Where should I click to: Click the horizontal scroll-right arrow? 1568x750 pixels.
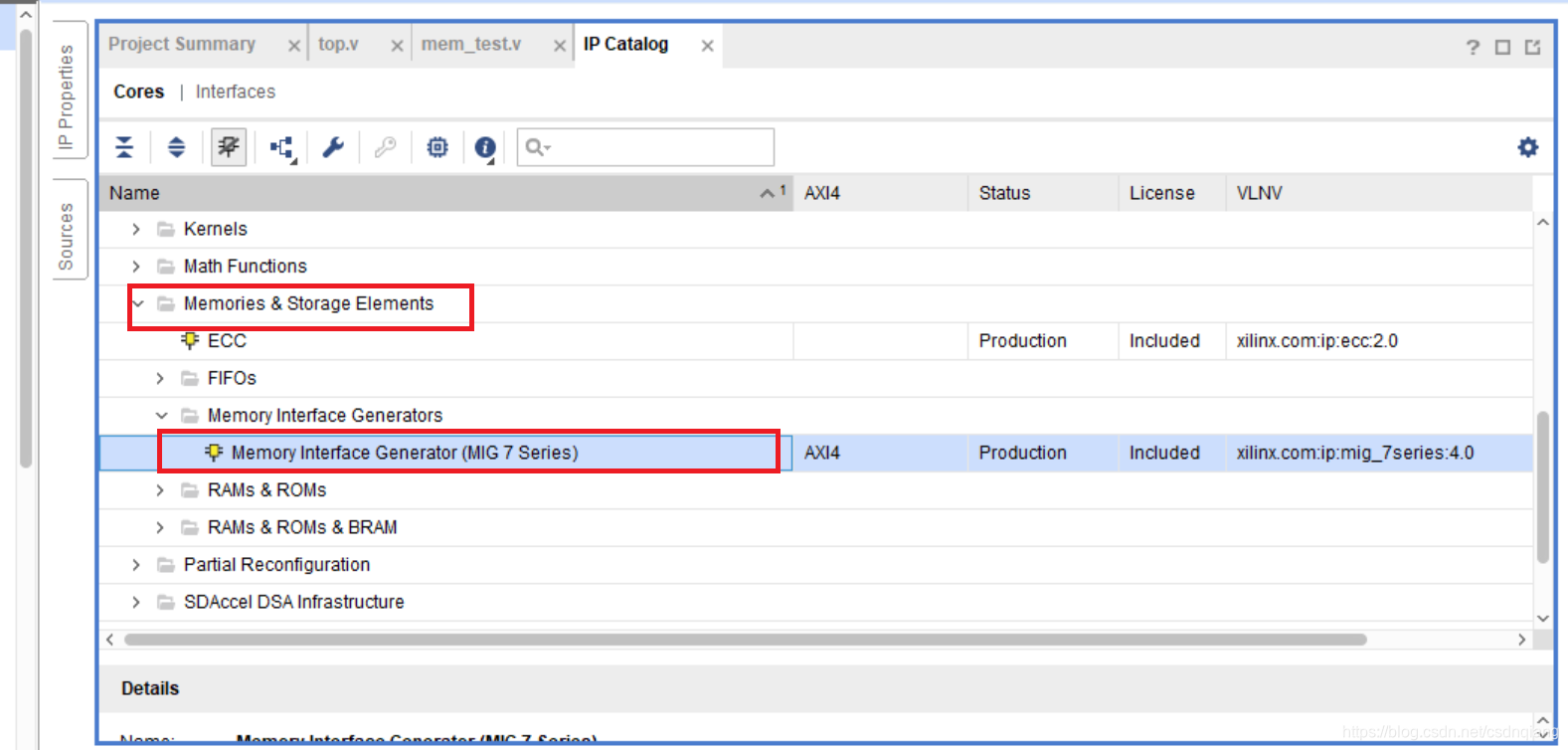coord(1521,640)
